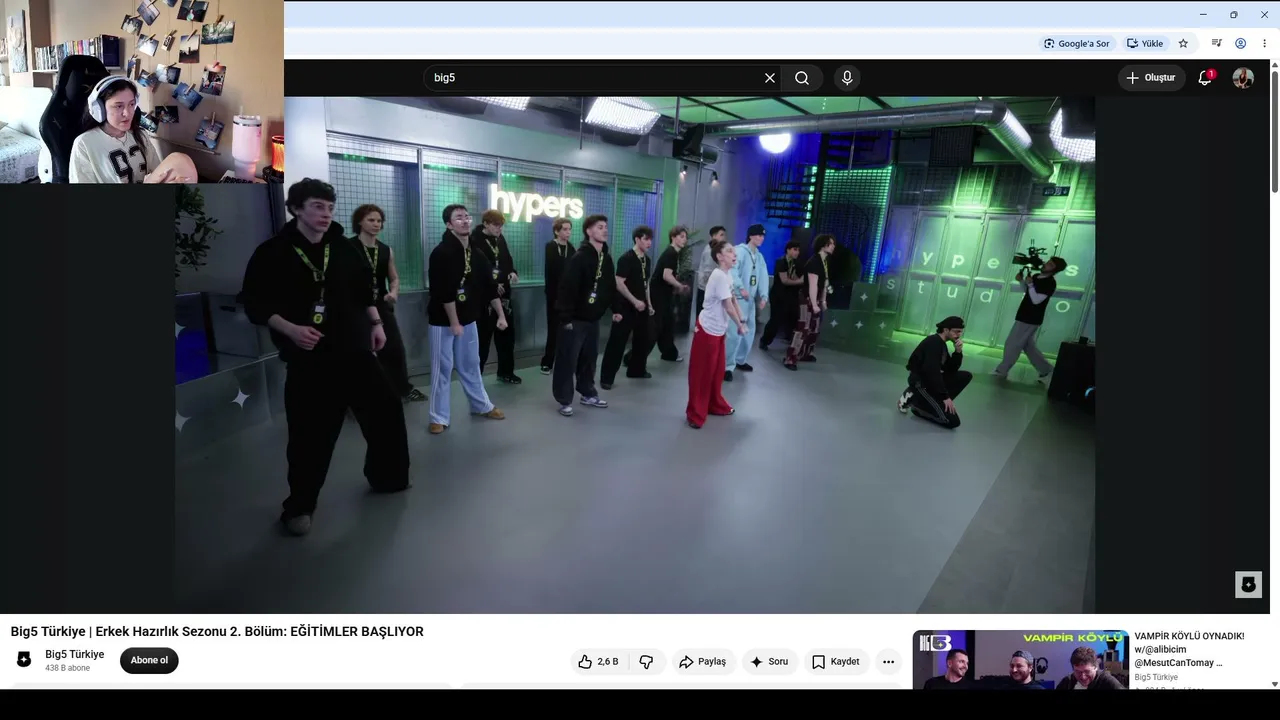
Task: Minimize the Chrome window
Action: pyautogui.click(x=1203, y=15)
